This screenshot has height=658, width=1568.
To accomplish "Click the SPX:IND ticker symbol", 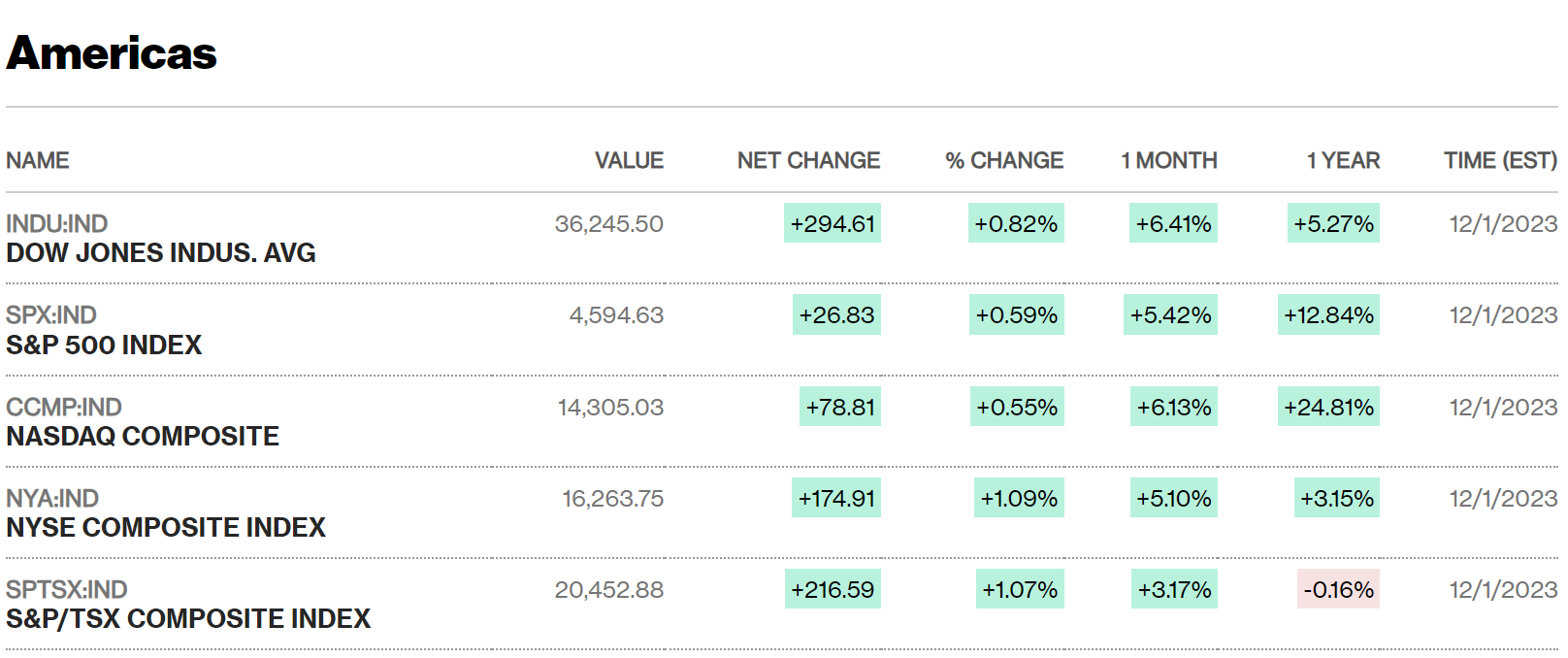I will pos(51,315).
